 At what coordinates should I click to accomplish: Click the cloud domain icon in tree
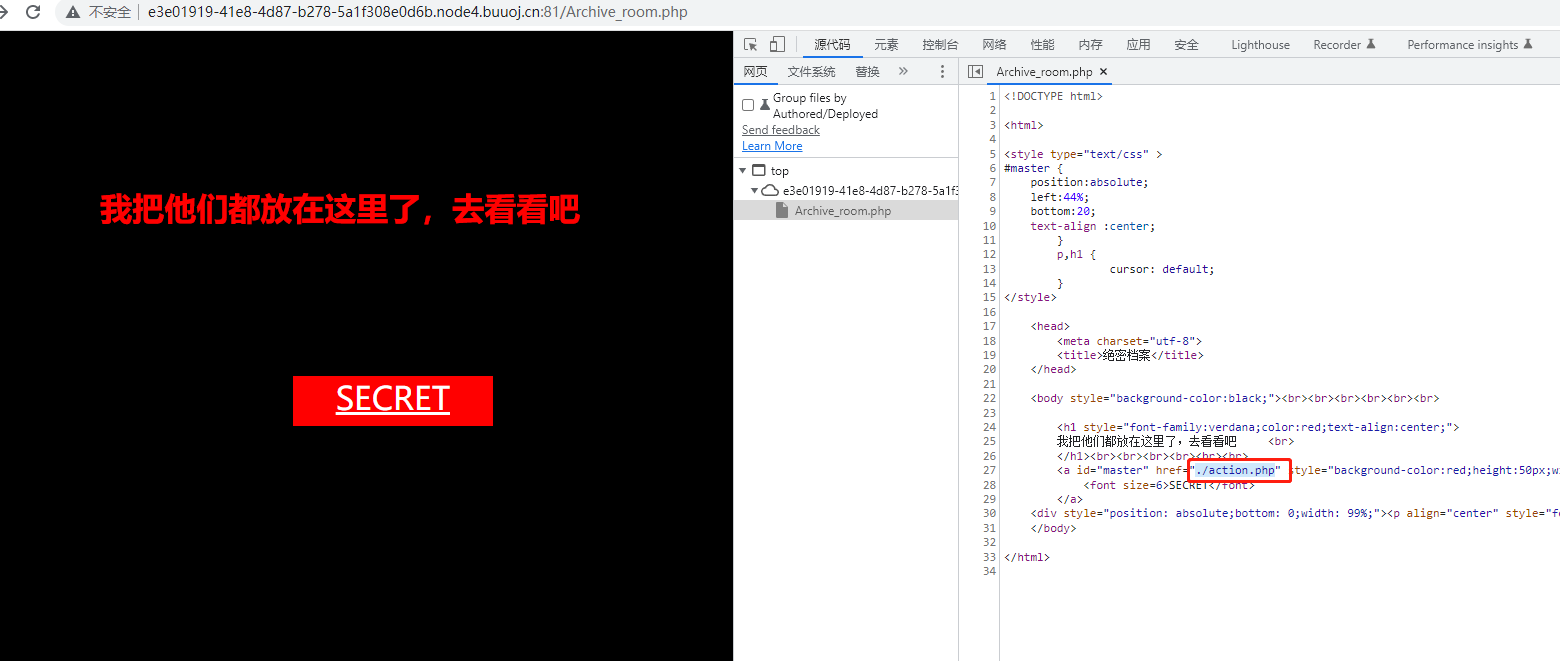pyautogui.click(x=770, y=190)
